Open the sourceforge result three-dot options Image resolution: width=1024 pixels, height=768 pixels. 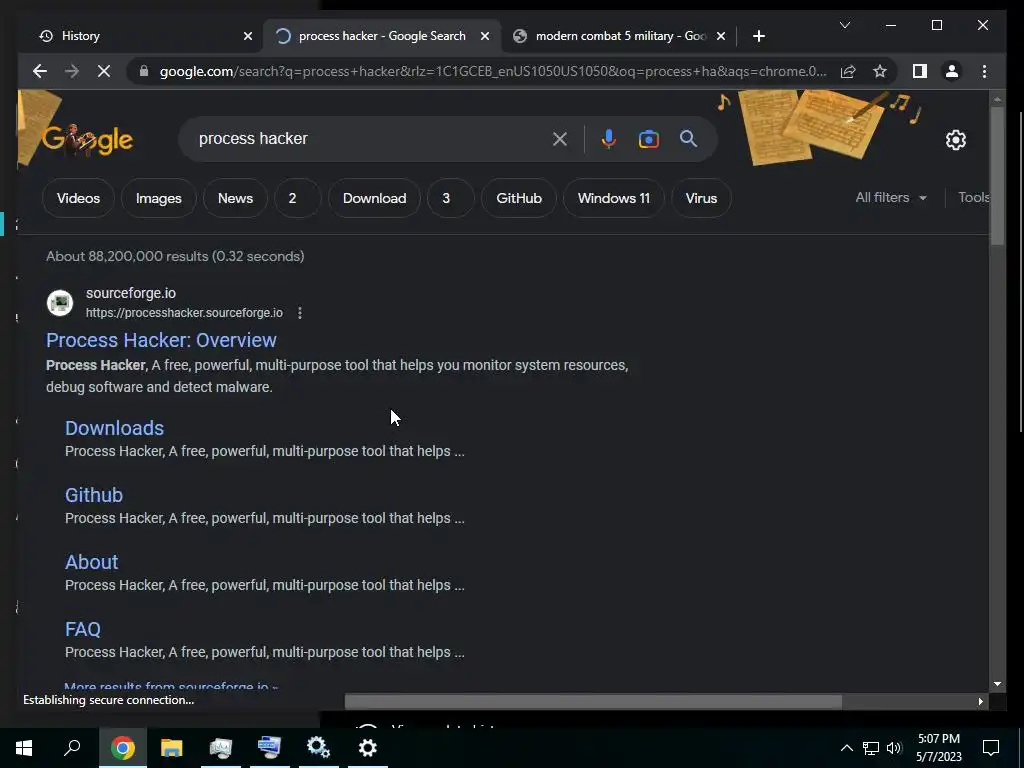click(300, 313)
